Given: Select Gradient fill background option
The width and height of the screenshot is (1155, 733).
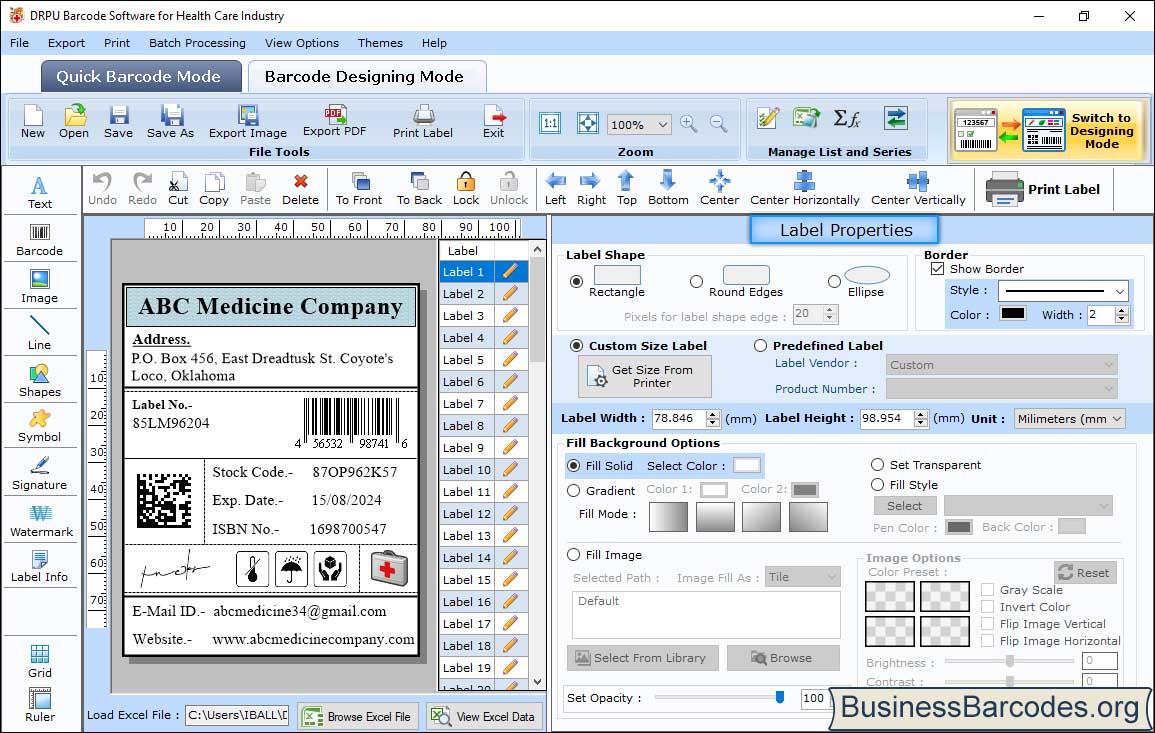Looking at the screenshot, I should [573, 491].
